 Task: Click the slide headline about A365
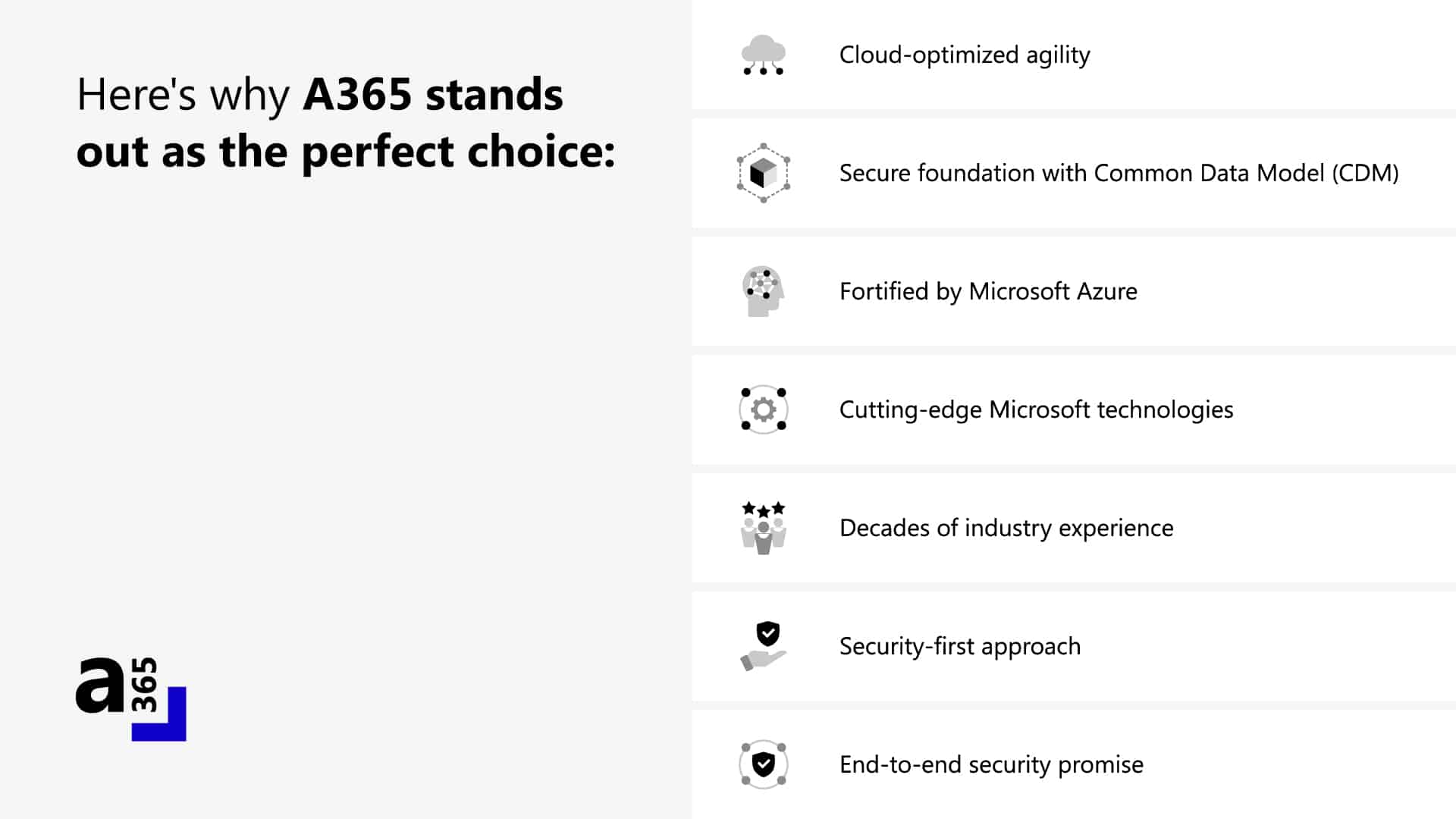point(346,123)
